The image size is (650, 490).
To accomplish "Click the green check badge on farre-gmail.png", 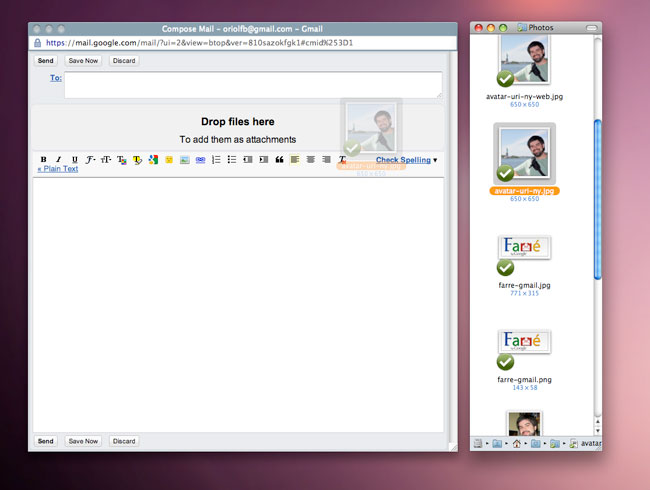I will point(505,362).
